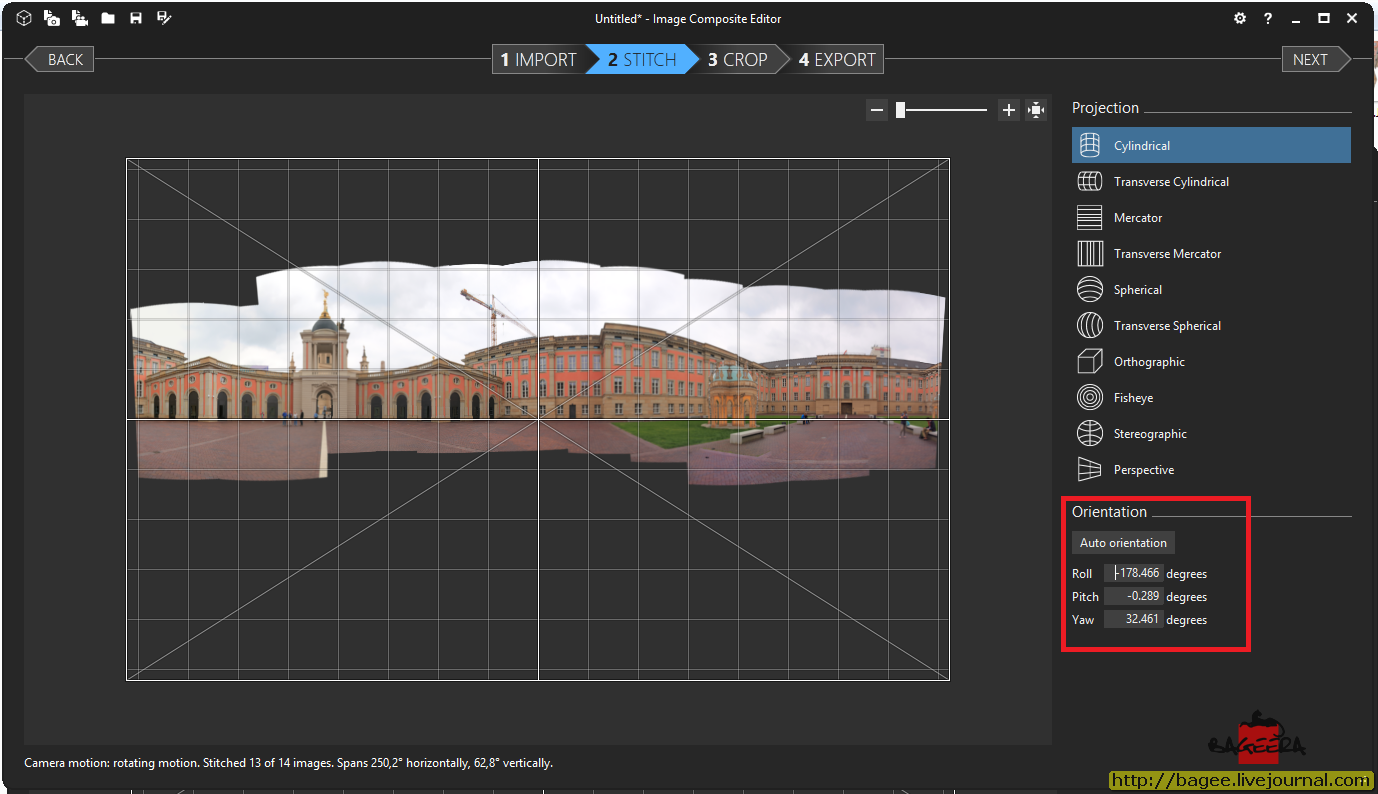1378x794 pixels.
Task: Click the cube logo icon in the title bar
Action: (24, 18)
